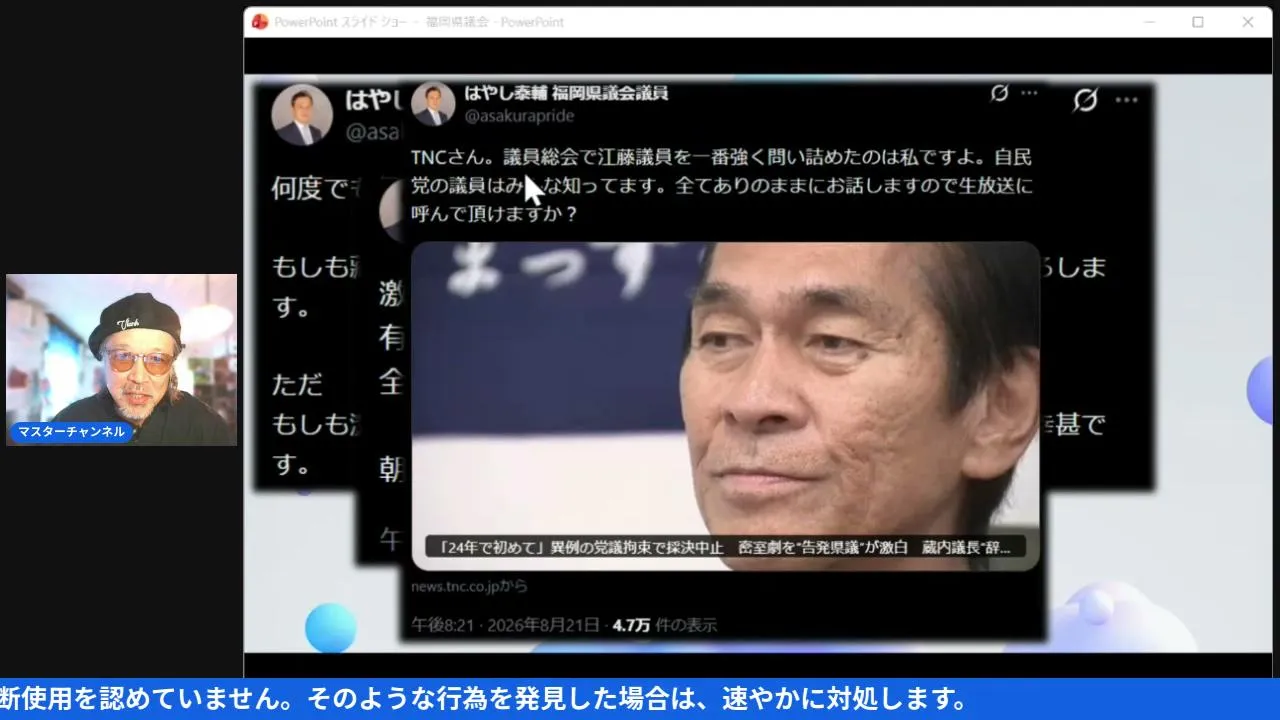Close the PowerPoint slide show window

(x=1248, y=22)
